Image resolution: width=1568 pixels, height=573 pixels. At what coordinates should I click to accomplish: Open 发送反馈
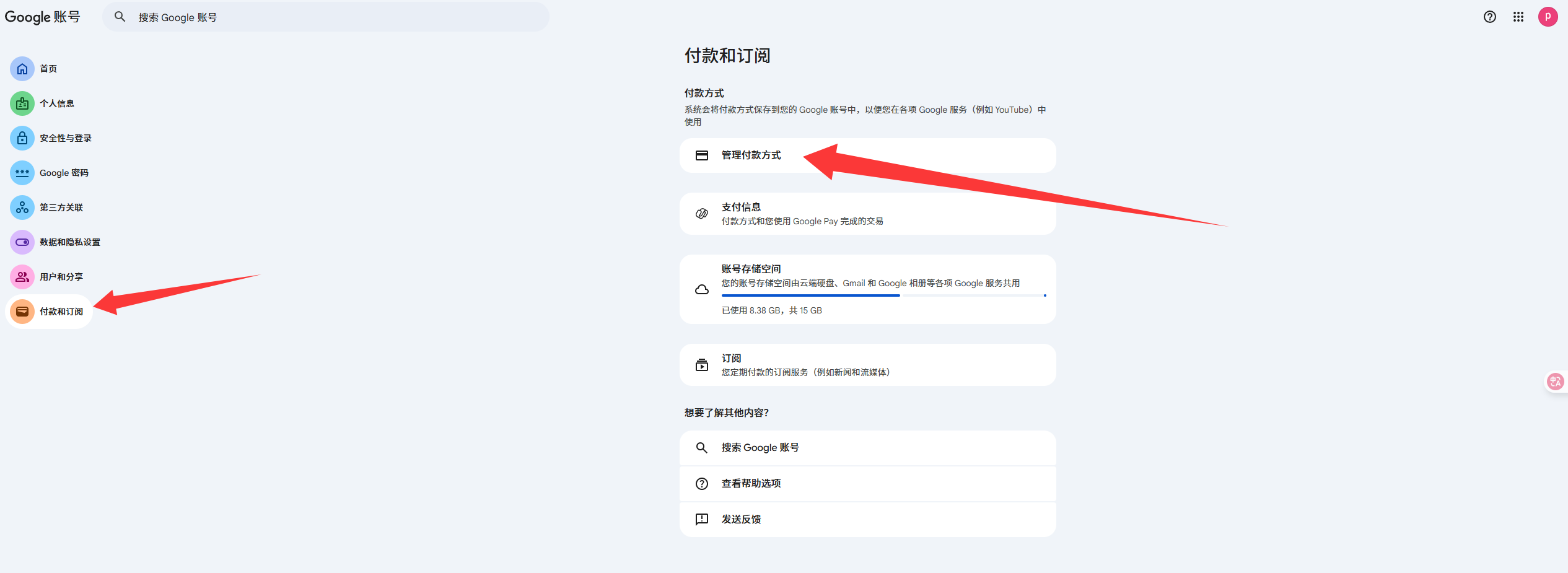[x=868, y=520]
